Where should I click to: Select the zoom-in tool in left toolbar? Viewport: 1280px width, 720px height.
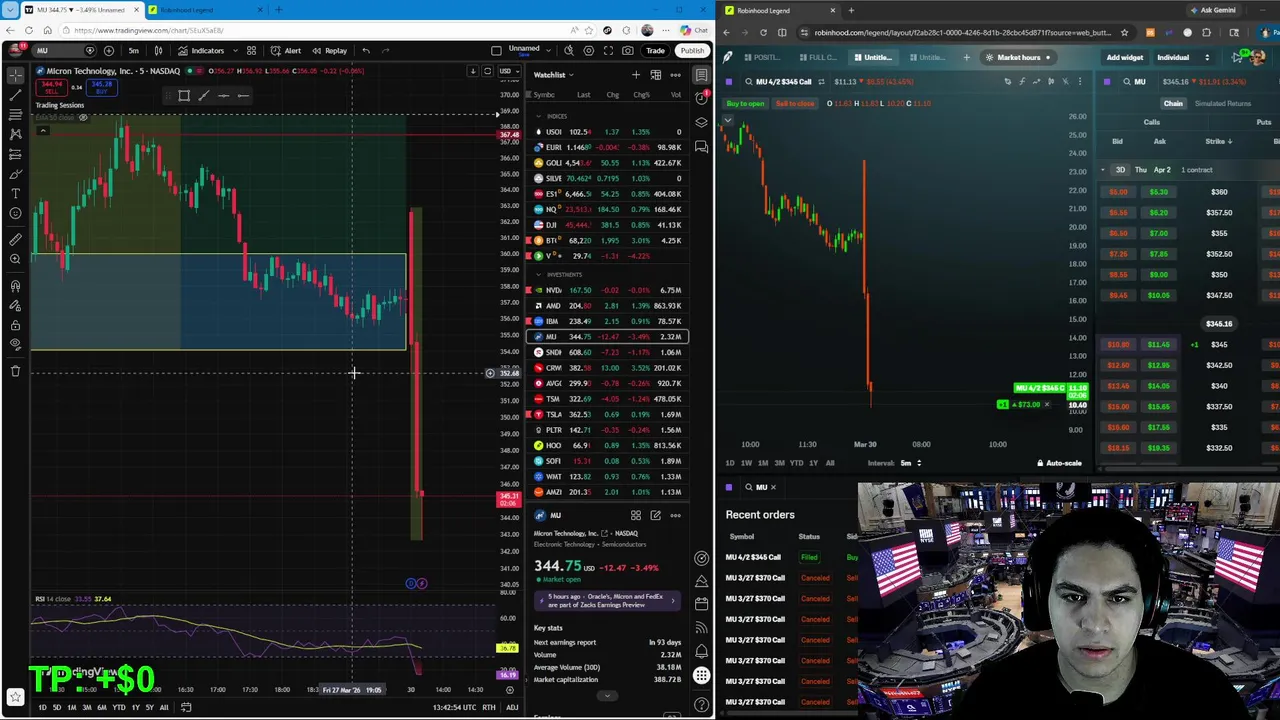click(x=15, y=259)
